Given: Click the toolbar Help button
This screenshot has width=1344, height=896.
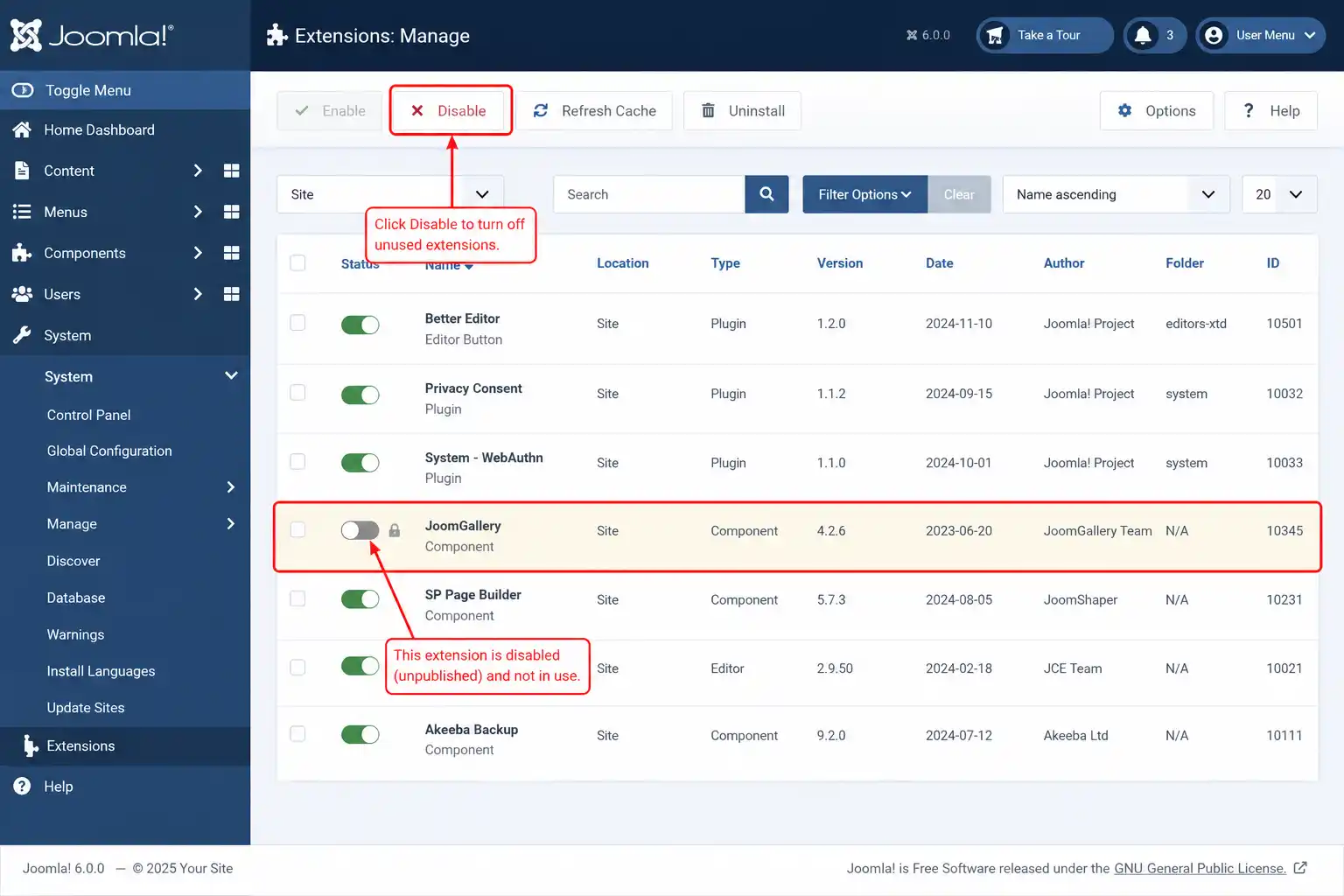Looking at the screenshot, I should [x=1270, y=110].
